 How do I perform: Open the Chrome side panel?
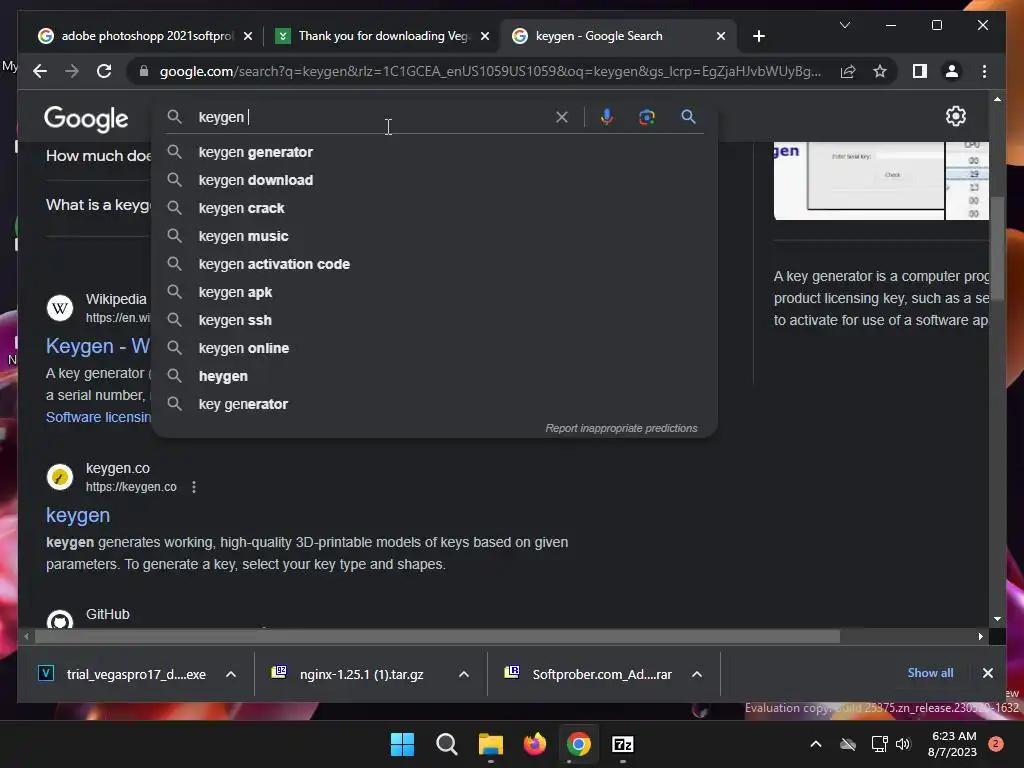tap(920, 71)
